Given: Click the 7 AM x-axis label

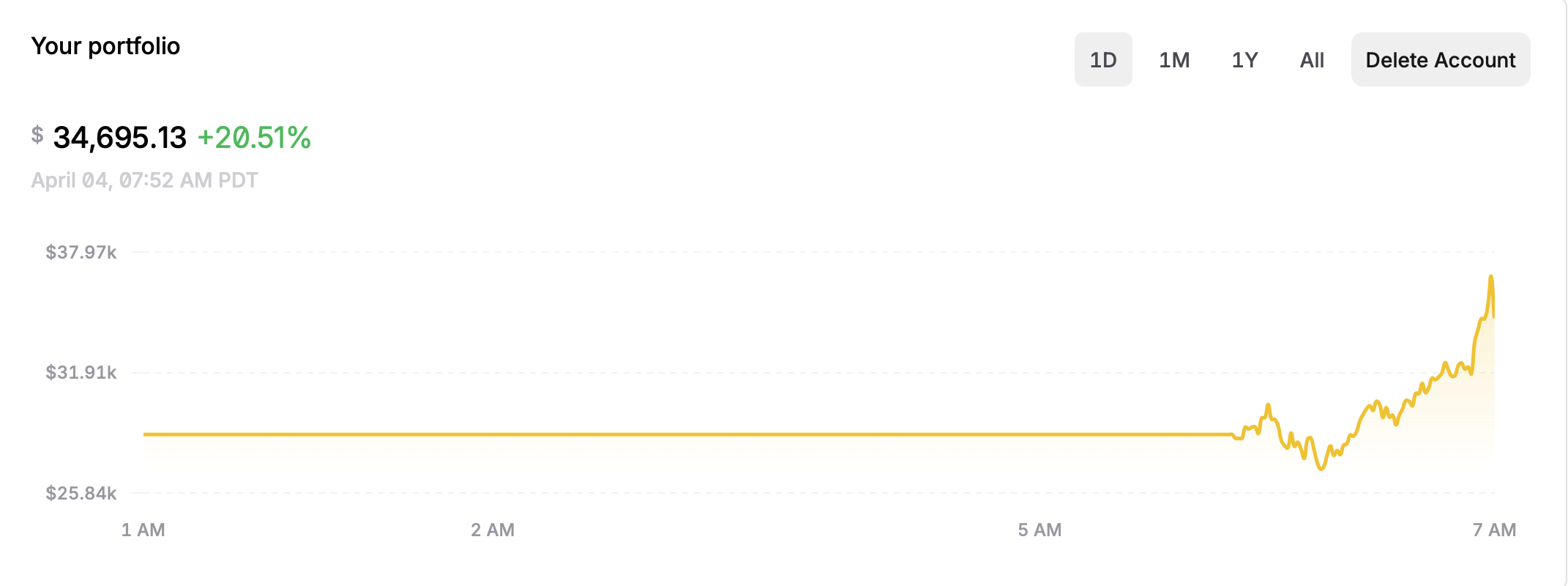Looking at the screenshot, I should click(1494, 530).
